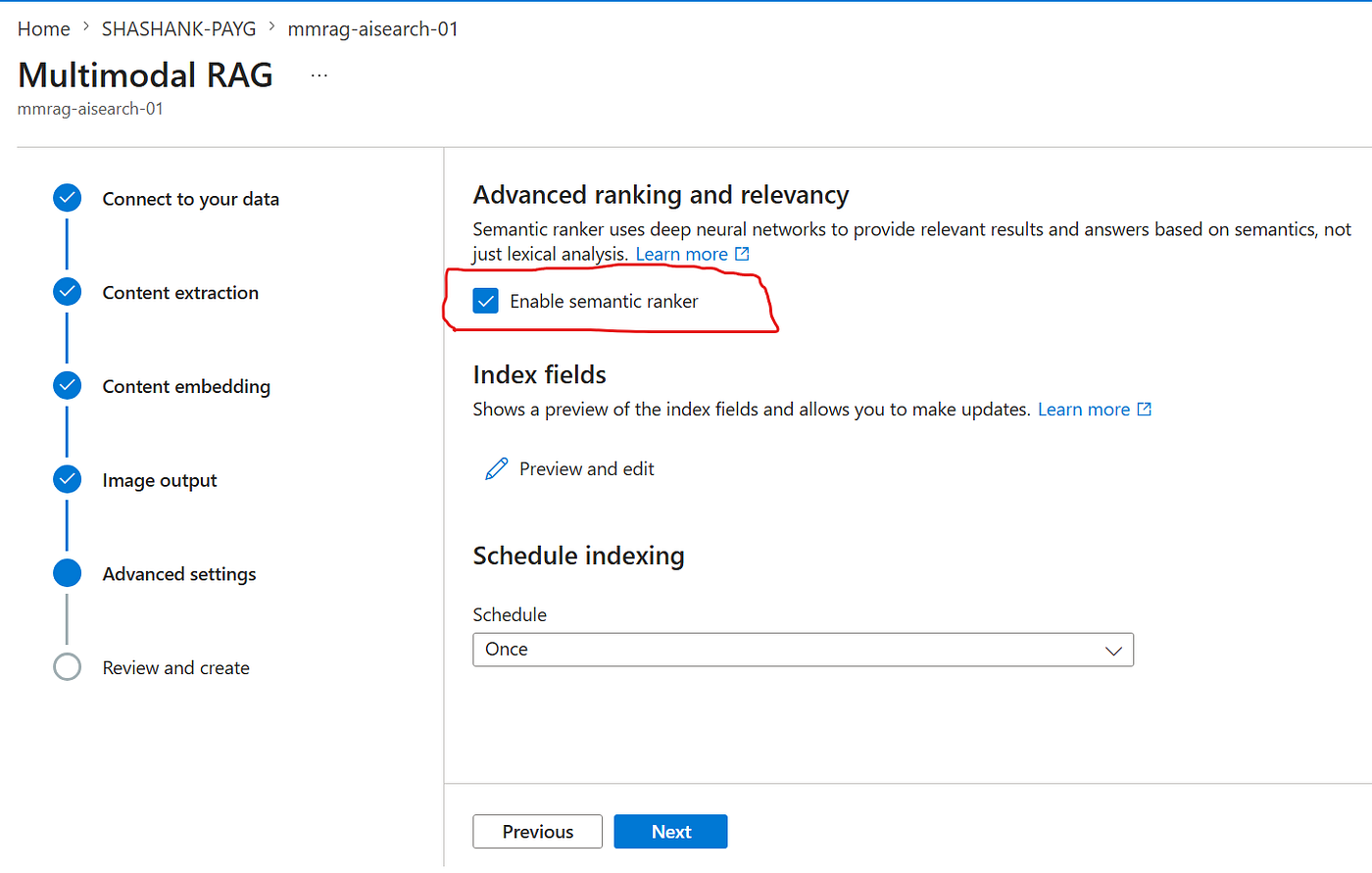
Task: Click the Multimodal RAG page title
Action: (x=146, y=75)
